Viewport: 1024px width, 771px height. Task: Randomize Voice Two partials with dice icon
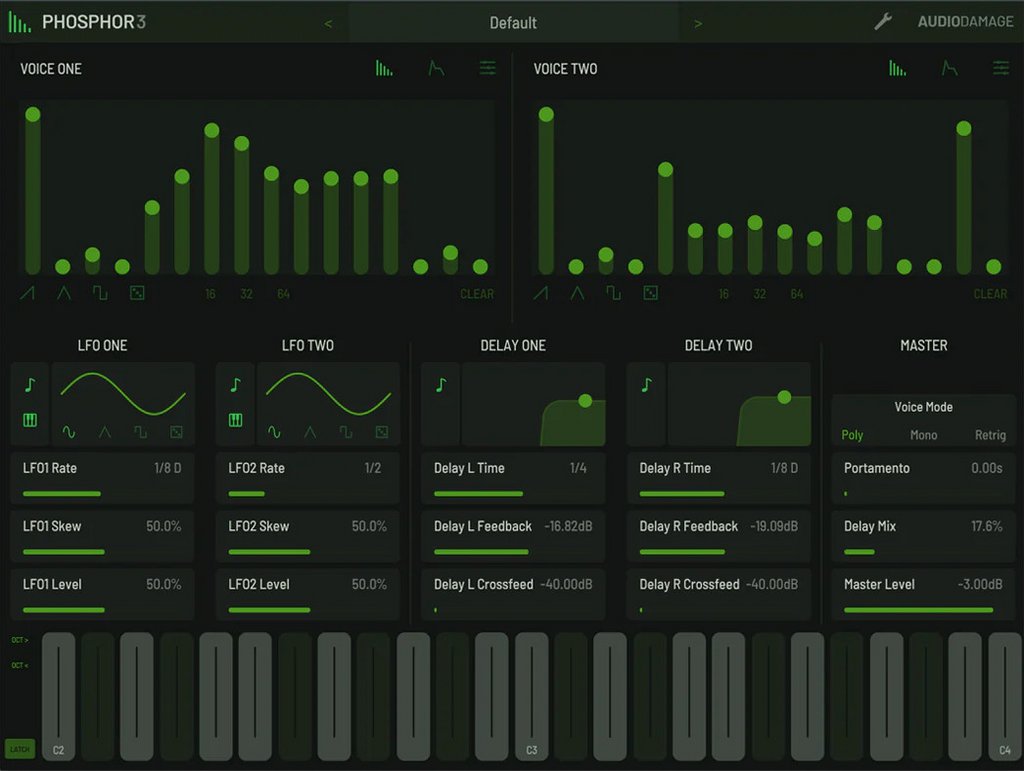coord(650,293)
